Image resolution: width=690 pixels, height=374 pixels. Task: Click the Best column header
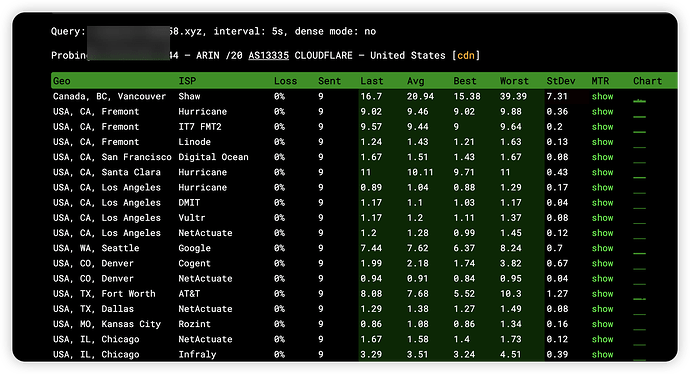(465, 81)
